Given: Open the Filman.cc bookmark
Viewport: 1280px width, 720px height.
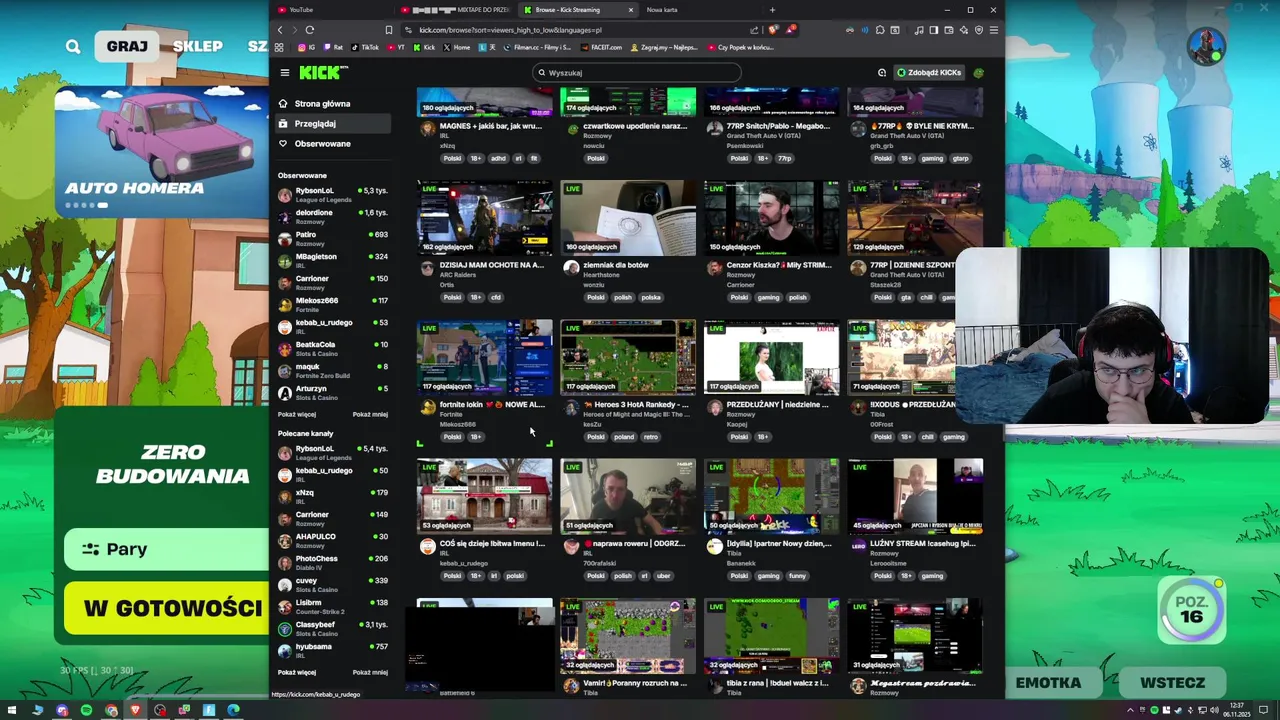Looking at the screenshot, I should click(539, 47).
